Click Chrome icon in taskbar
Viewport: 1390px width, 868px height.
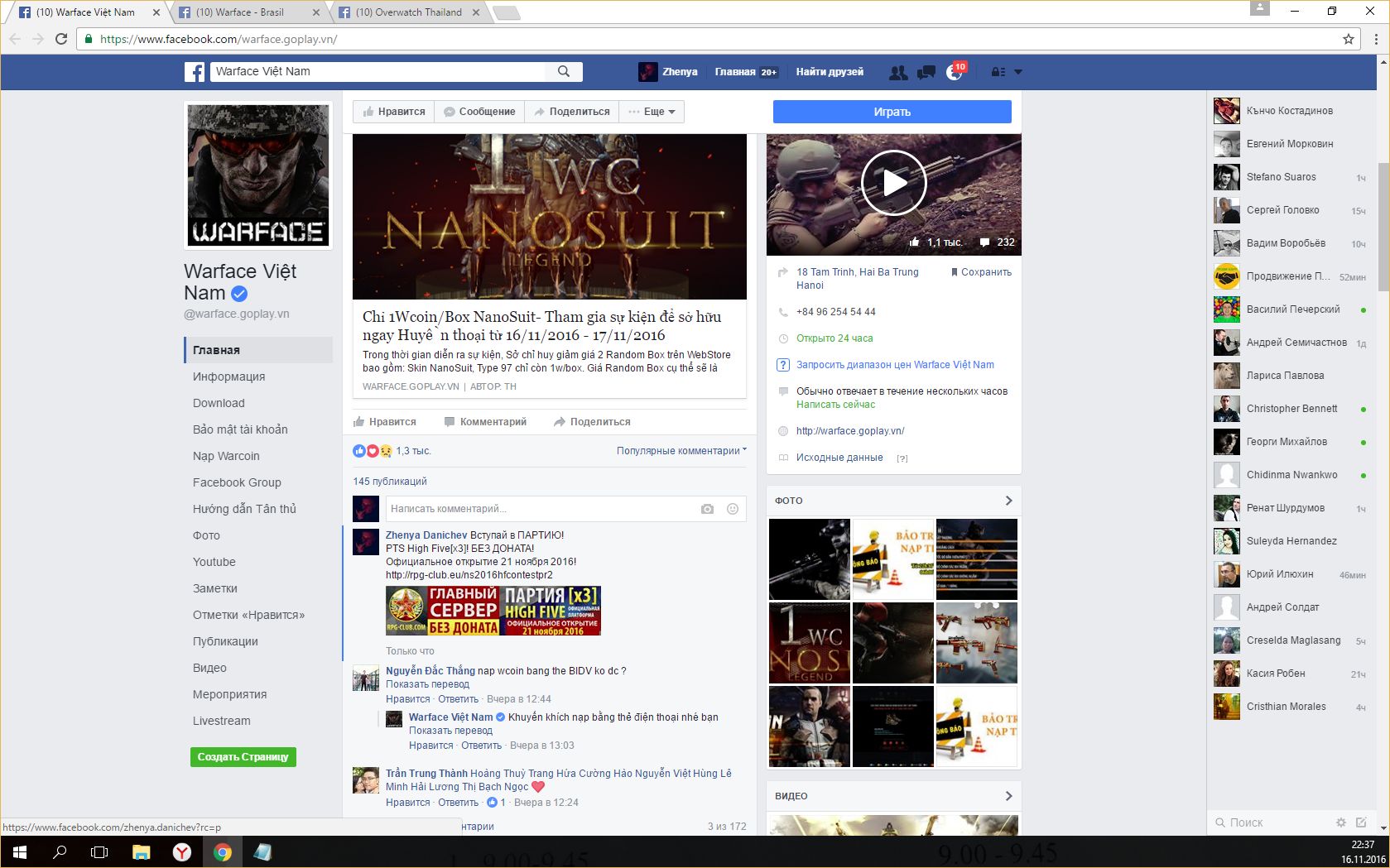click(x=222, y=851)
